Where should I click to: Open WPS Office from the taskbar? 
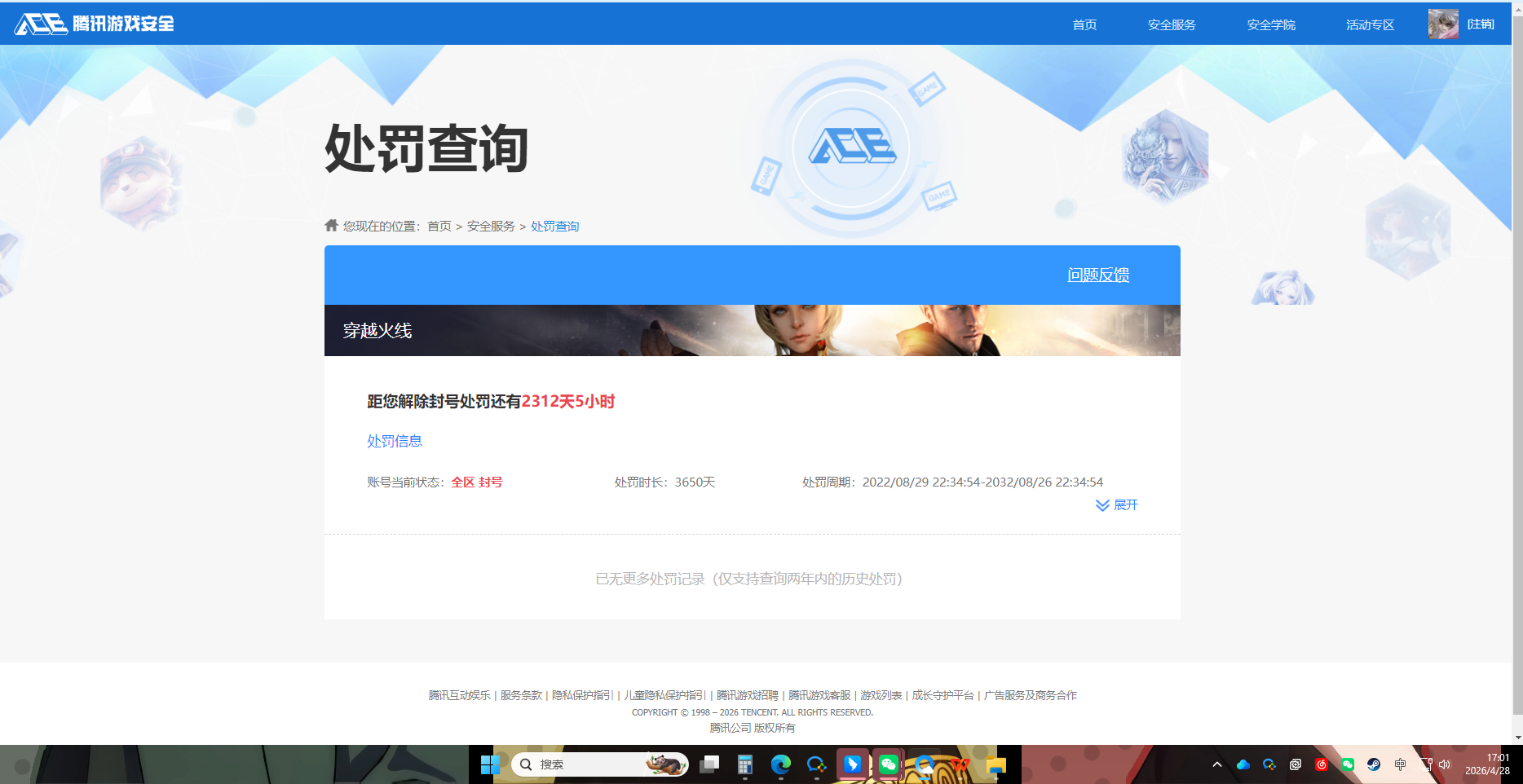960,764
